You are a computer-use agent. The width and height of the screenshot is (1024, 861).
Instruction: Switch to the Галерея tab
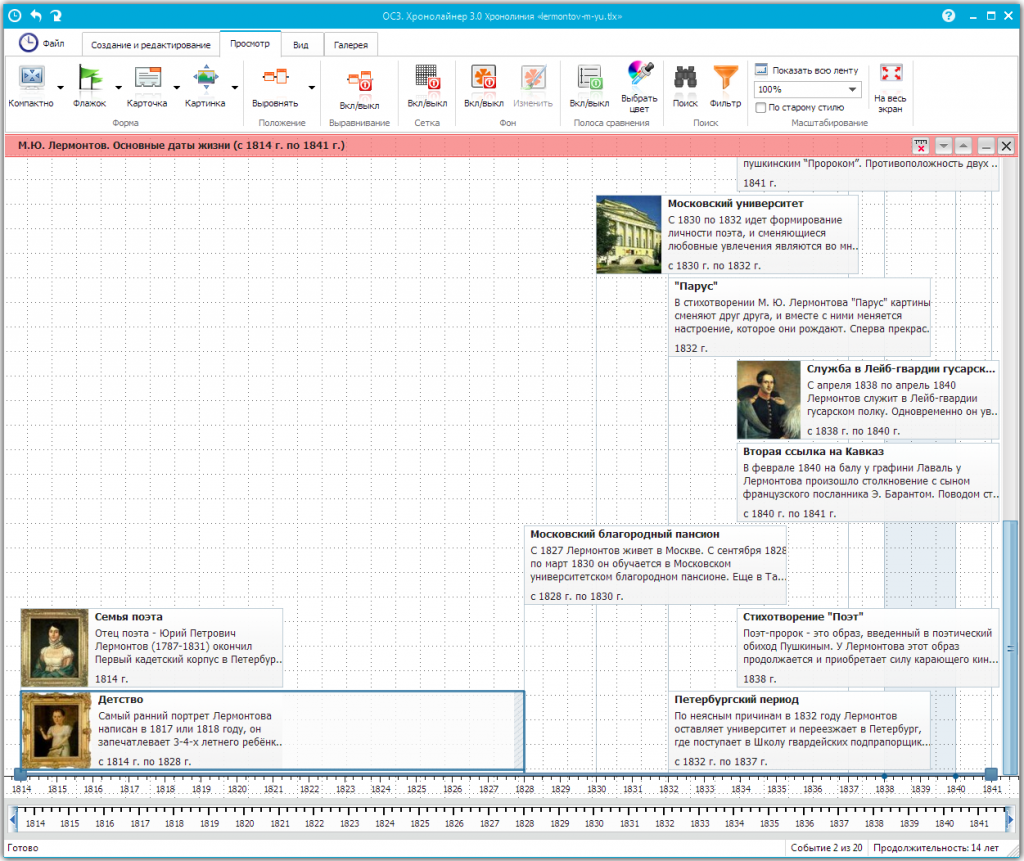coord(350,45)
